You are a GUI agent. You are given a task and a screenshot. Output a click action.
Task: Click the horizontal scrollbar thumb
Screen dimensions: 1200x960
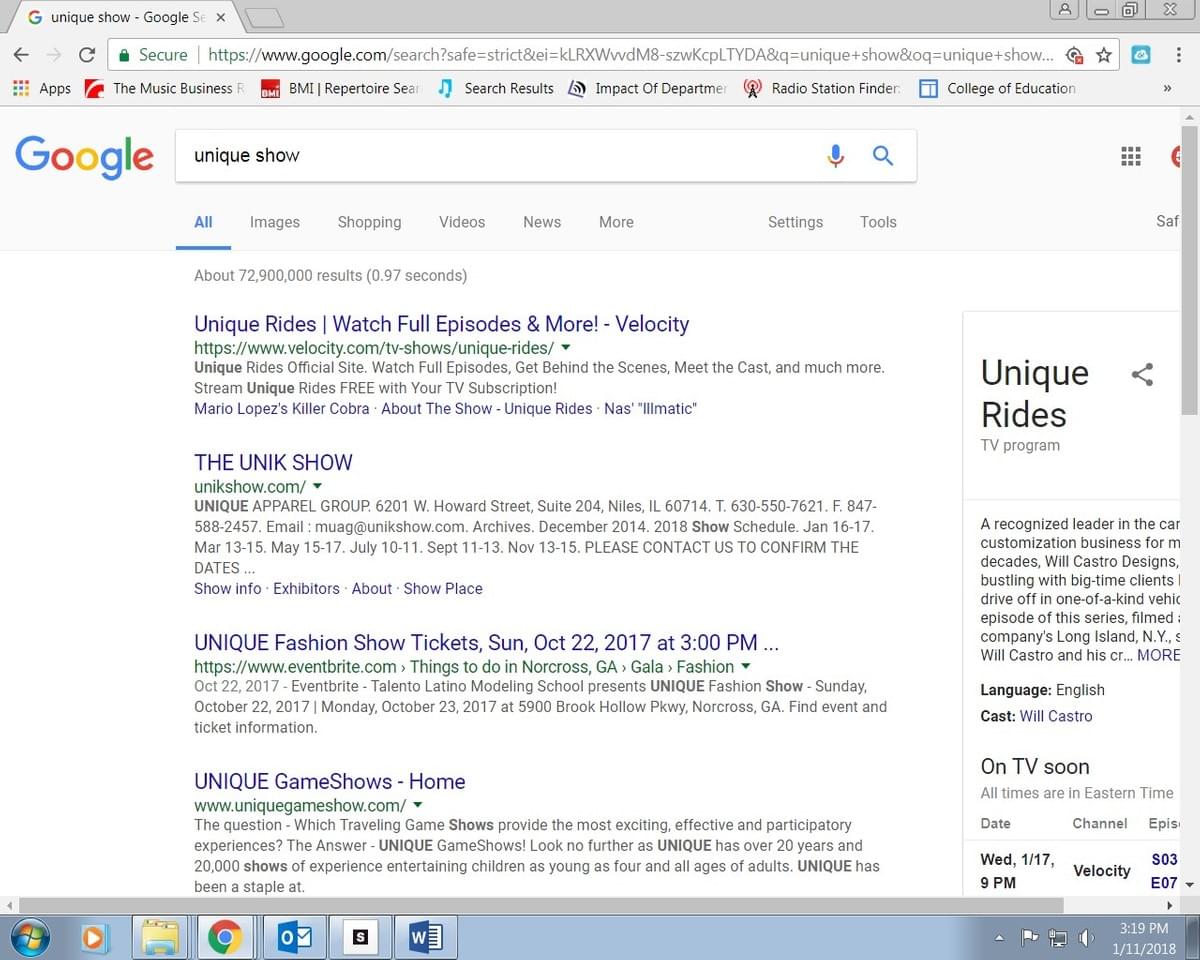pyautogui.click(x=541, y=905)
